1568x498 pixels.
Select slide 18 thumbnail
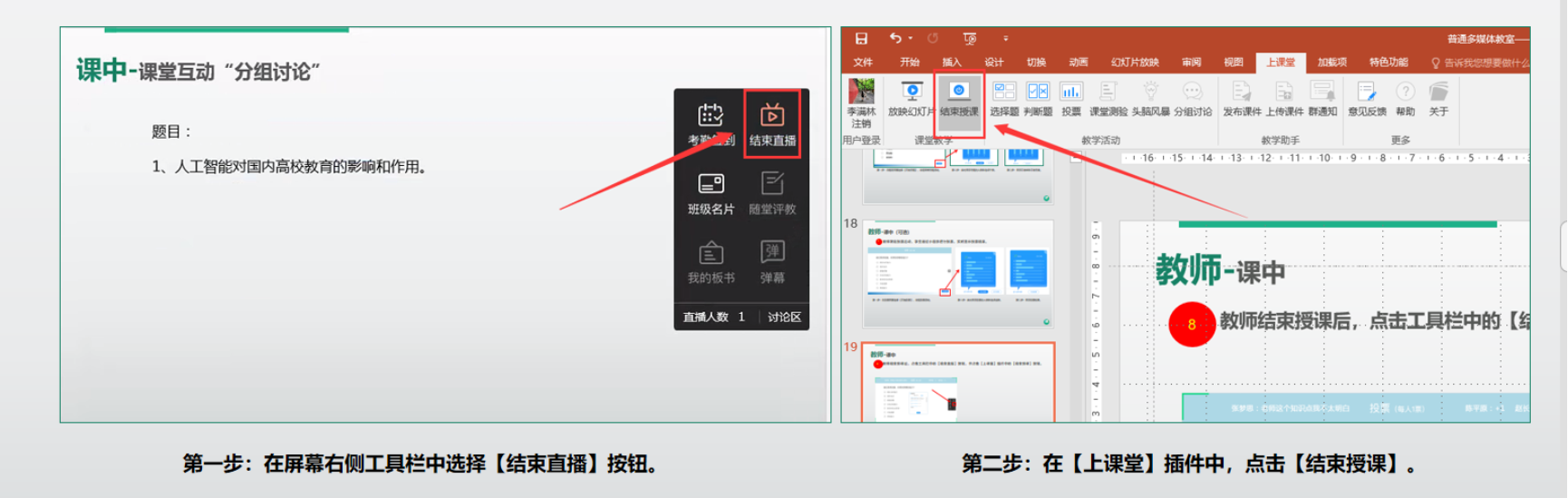click(x=958, y=271)
